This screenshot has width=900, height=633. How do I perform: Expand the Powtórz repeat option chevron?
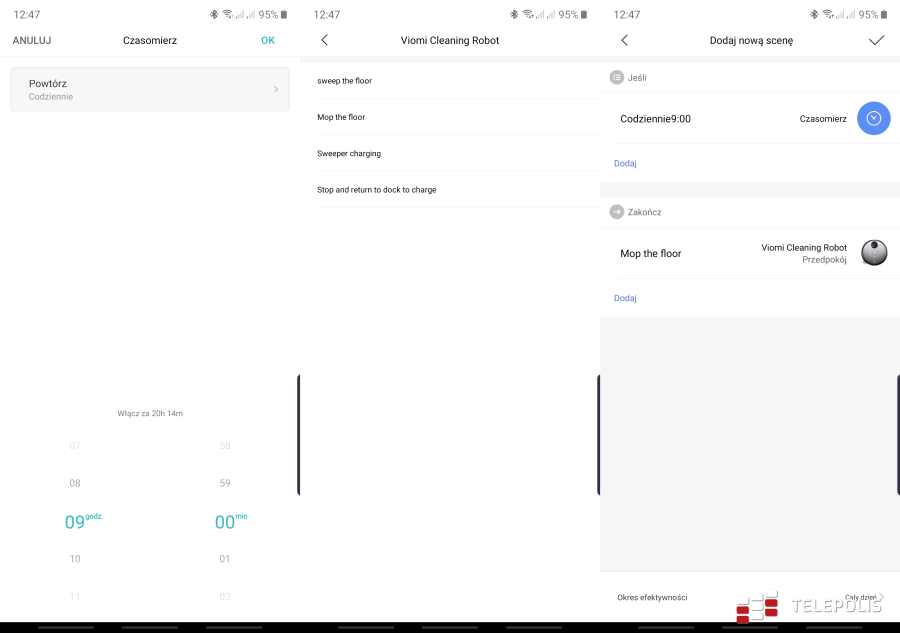(x=276, y=89)
